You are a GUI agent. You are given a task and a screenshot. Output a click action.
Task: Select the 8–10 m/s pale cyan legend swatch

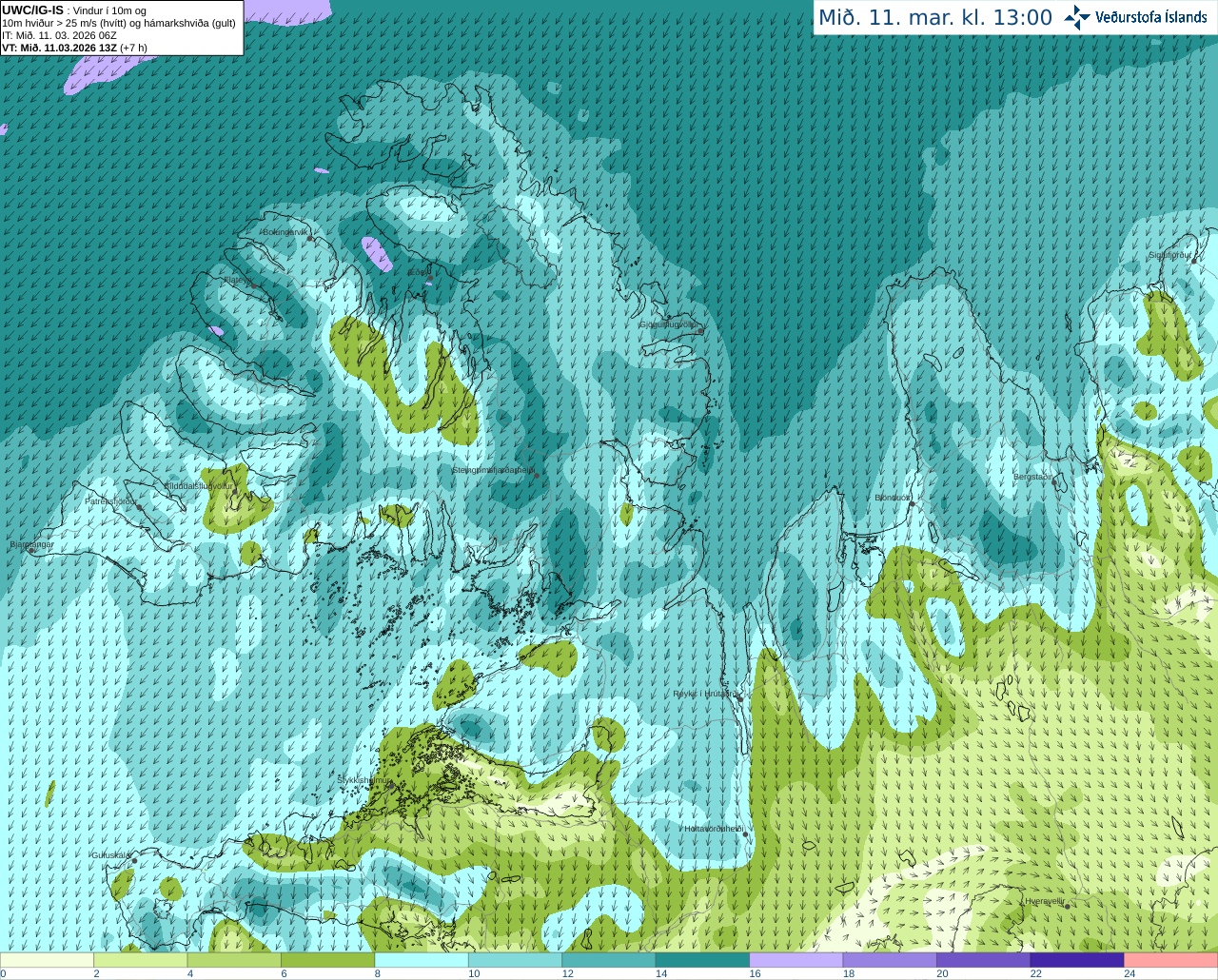(422, 960)
